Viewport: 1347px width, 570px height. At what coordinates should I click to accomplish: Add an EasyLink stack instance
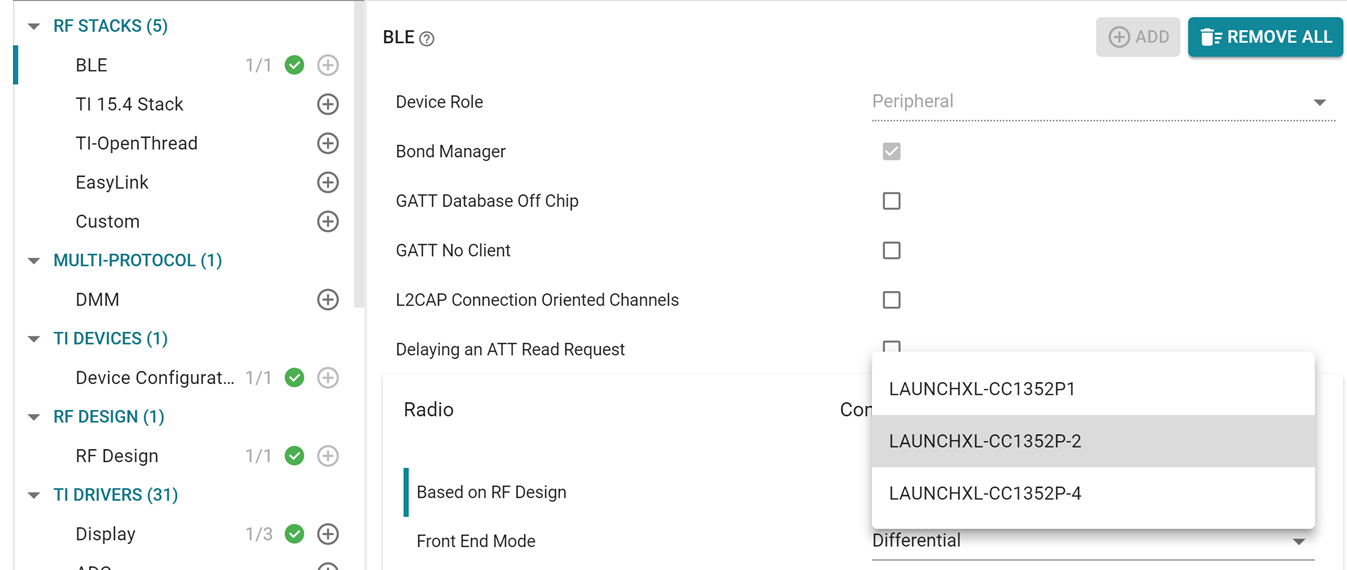point(327,182)
